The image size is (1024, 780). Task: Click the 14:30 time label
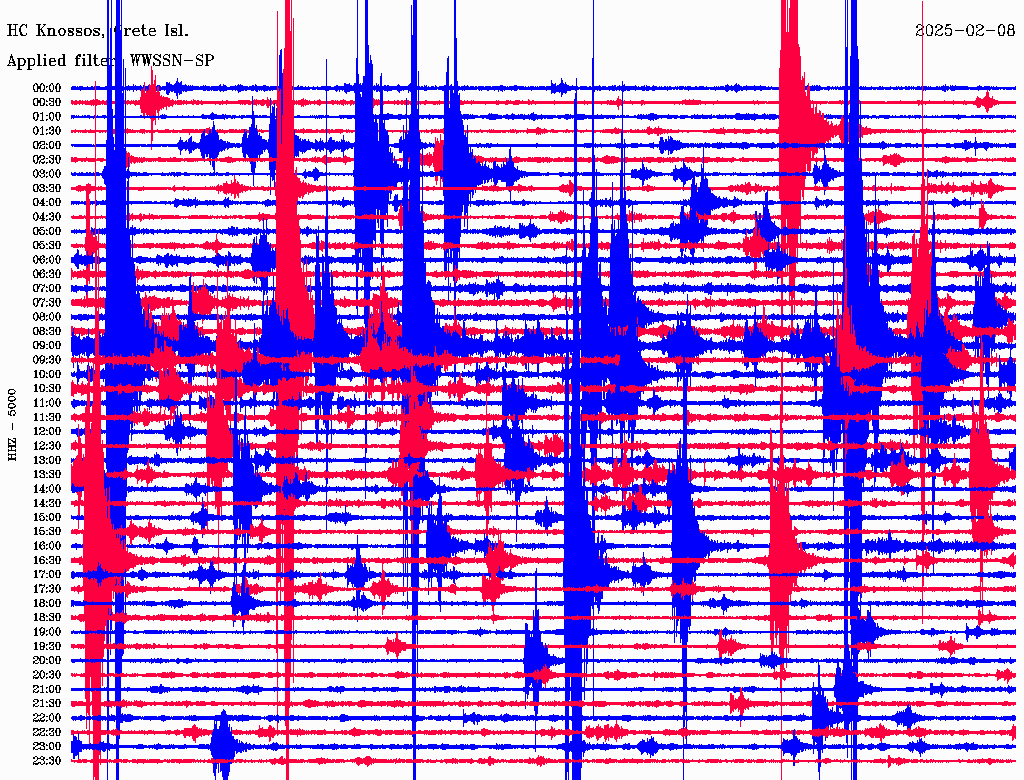tap(47, 504)
